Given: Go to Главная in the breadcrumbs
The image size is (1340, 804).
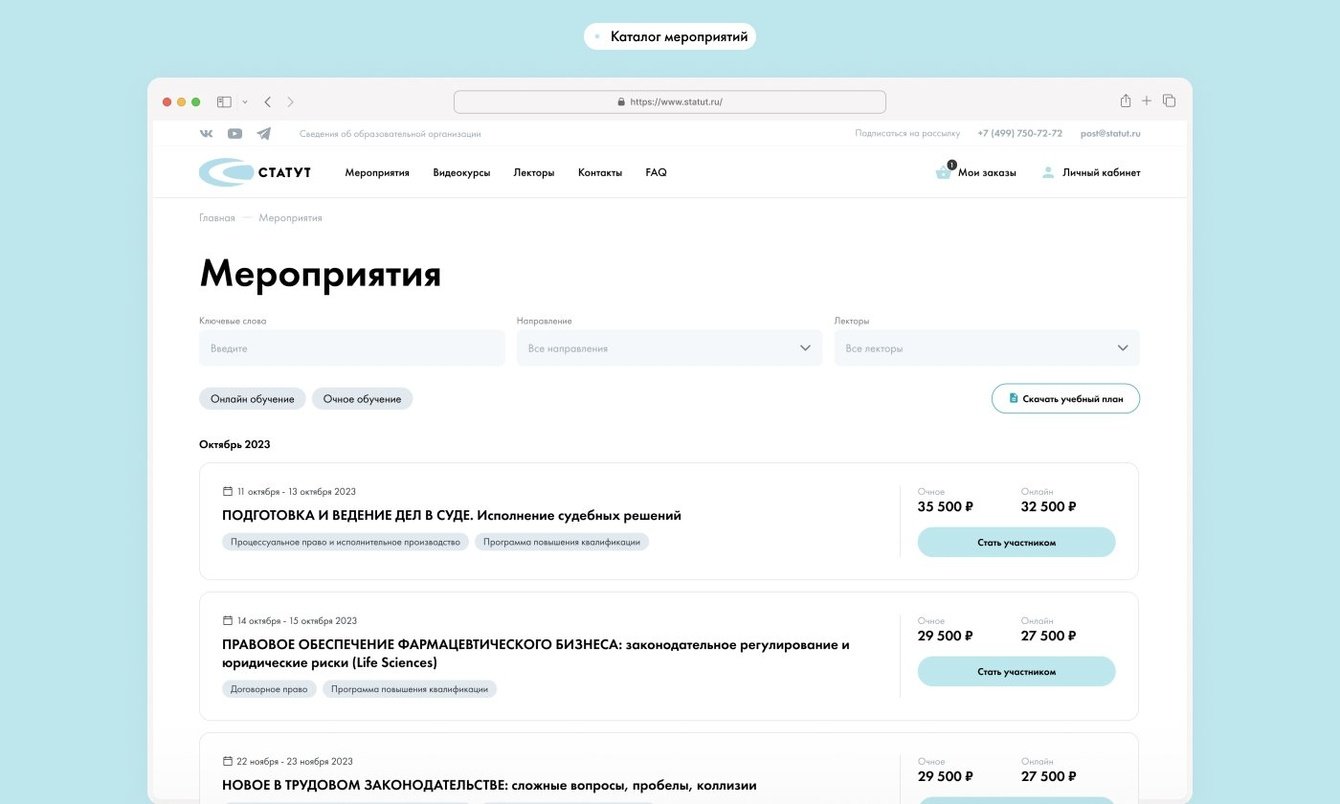Looking at the screenshot, I should [x=217, y=218].
